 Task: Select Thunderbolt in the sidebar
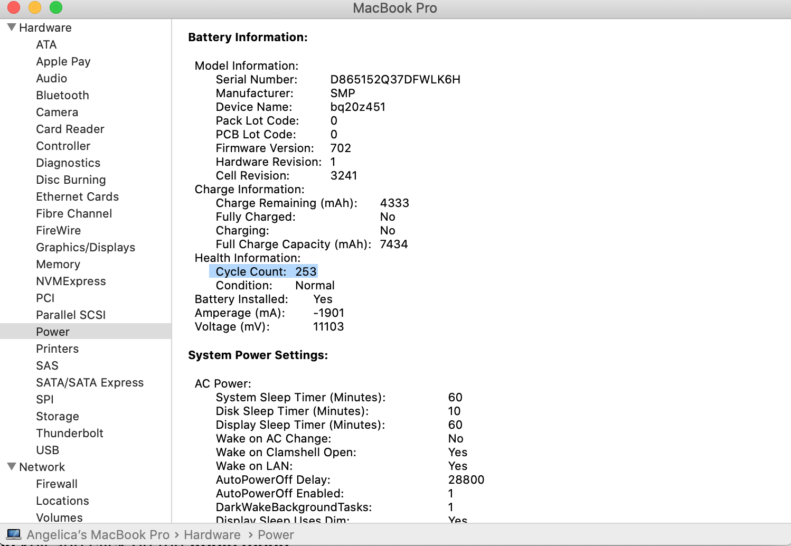click(70, 433)
